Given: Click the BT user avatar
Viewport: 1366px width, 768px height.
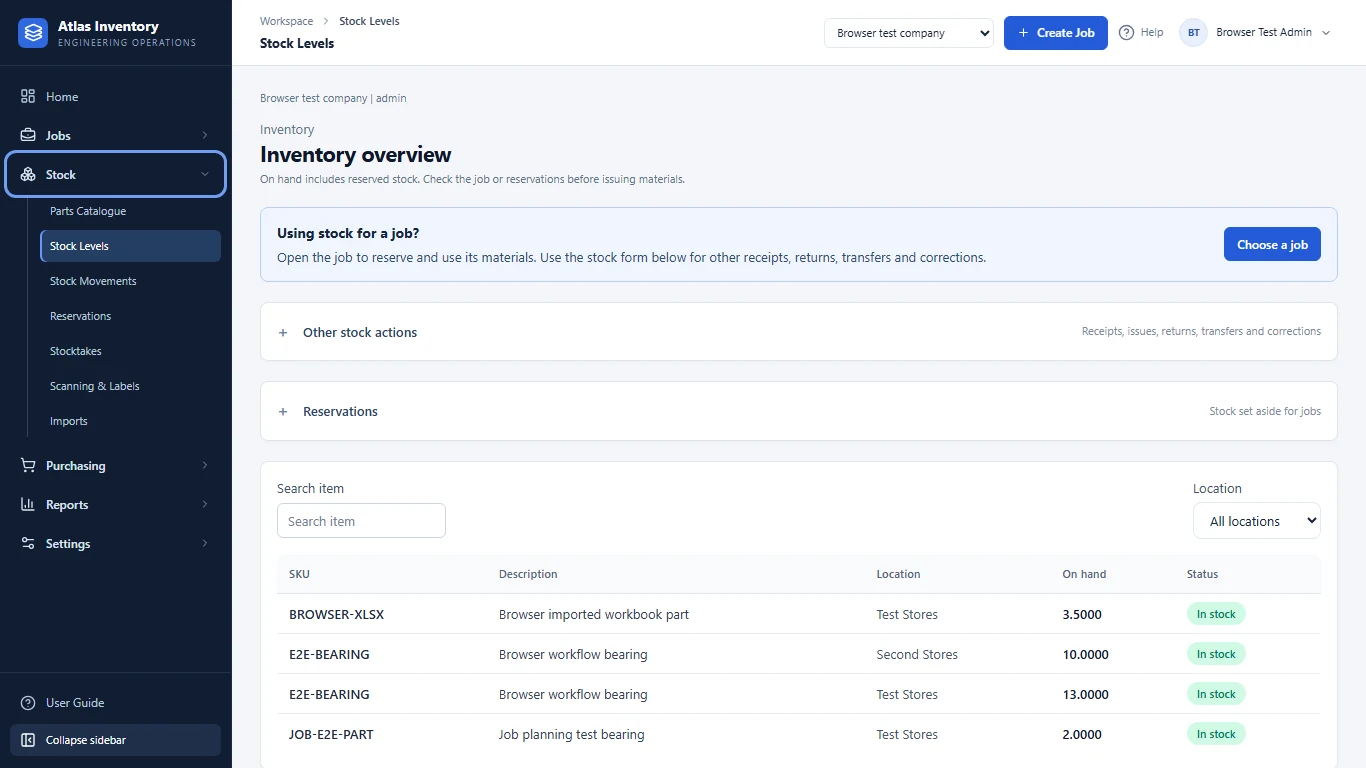Looking at the screenshot, I should pos(1194,33).
